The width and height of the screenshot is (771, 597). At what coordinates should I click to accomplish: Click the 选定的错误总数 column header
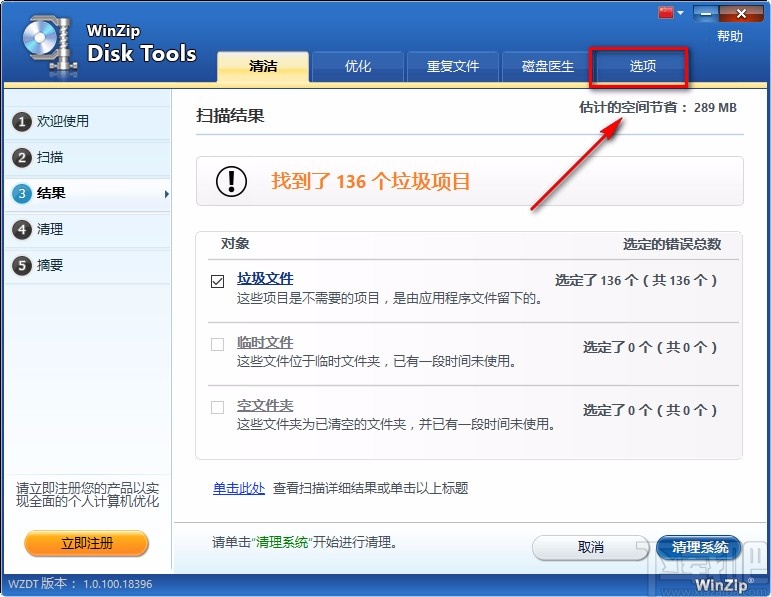(x=672, y=244)
